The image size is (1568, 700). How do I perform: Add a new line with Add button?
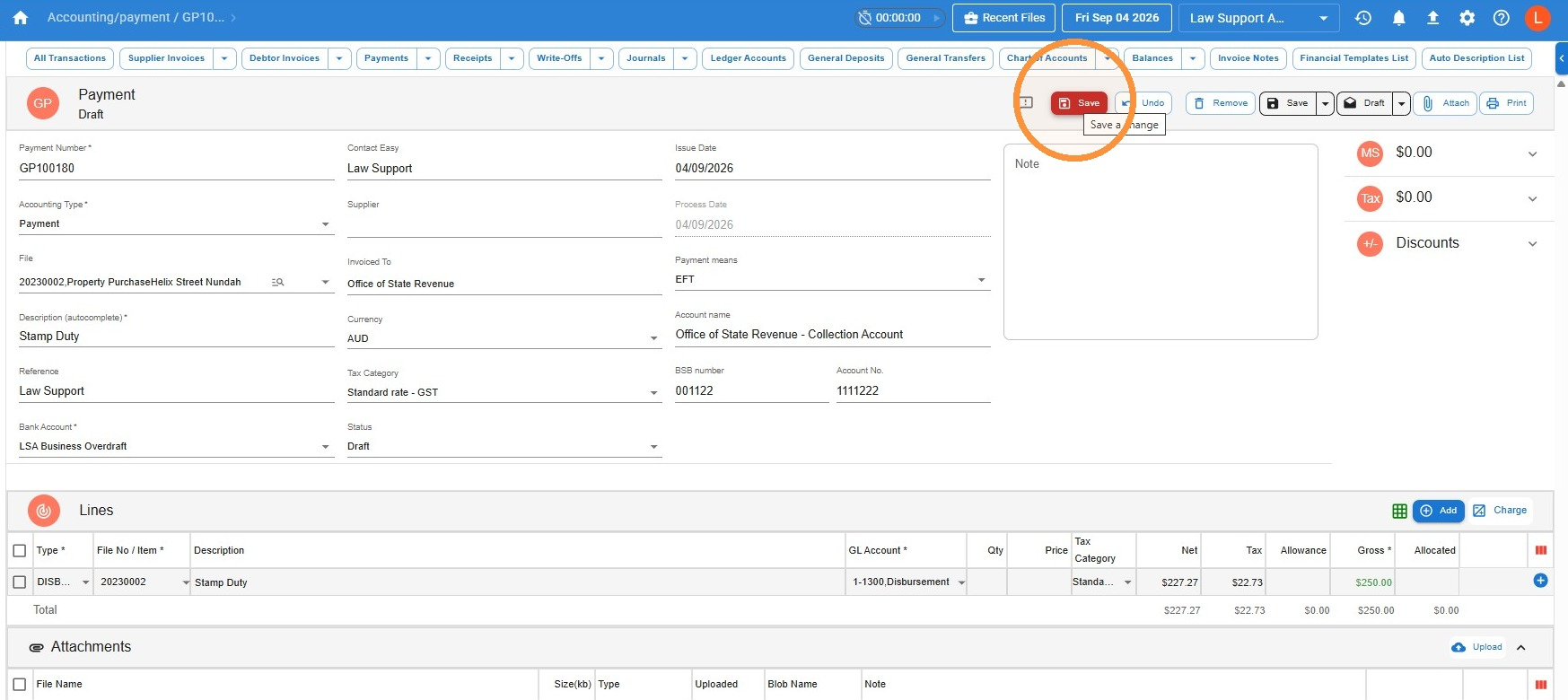pyautogui.click(x=1439, y=511)
